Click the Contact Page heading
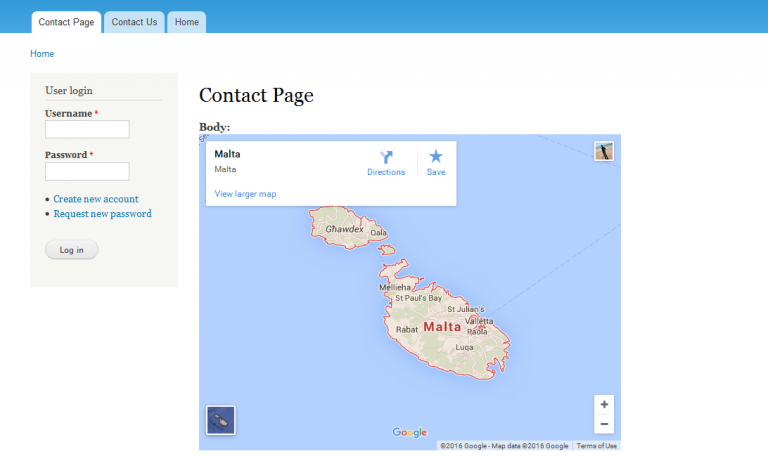The image size is (768, 456). click(x=256, y=95)
